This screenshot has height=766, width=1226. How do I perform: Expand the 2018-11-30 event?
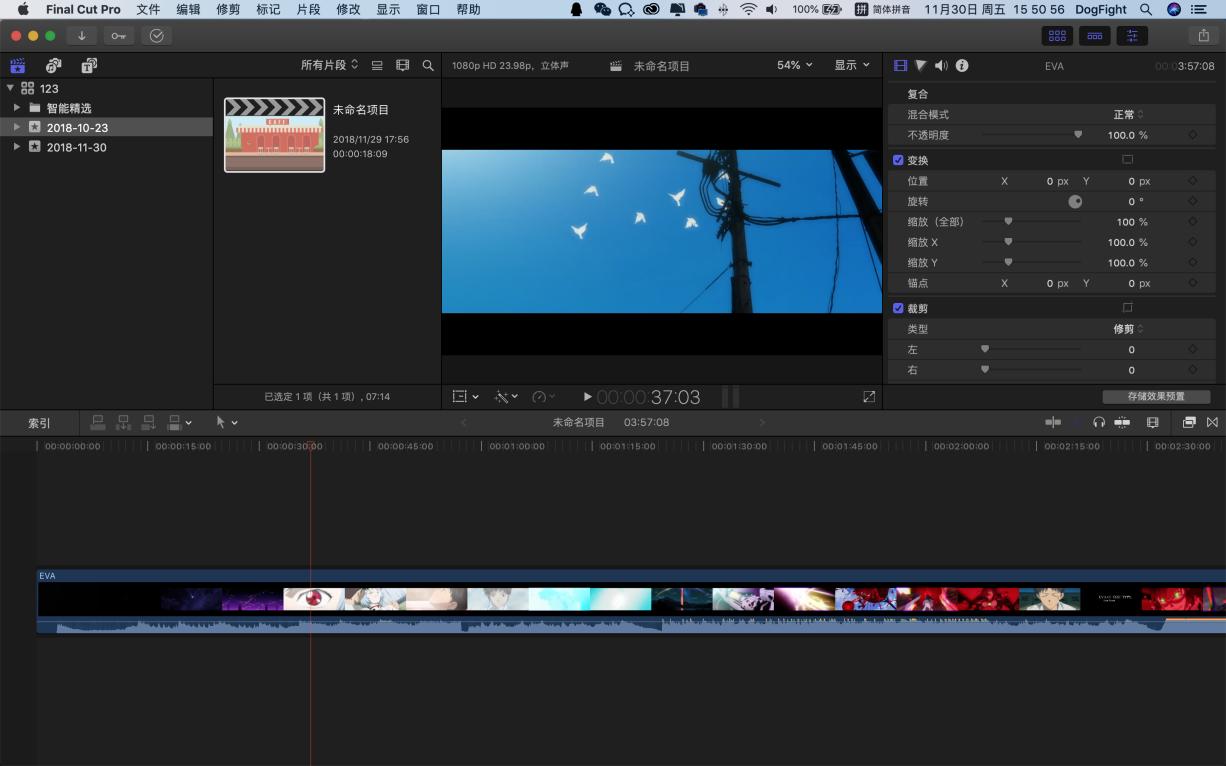(17, 147)
